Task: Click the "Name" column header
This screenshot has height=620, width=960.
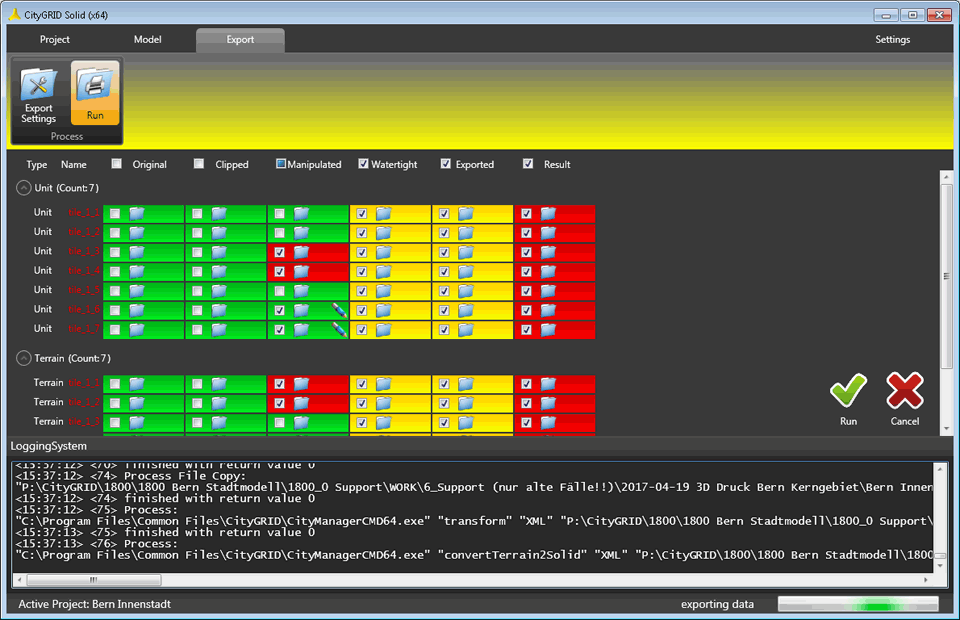Action: pyautogui.click(x=73, y=165)
